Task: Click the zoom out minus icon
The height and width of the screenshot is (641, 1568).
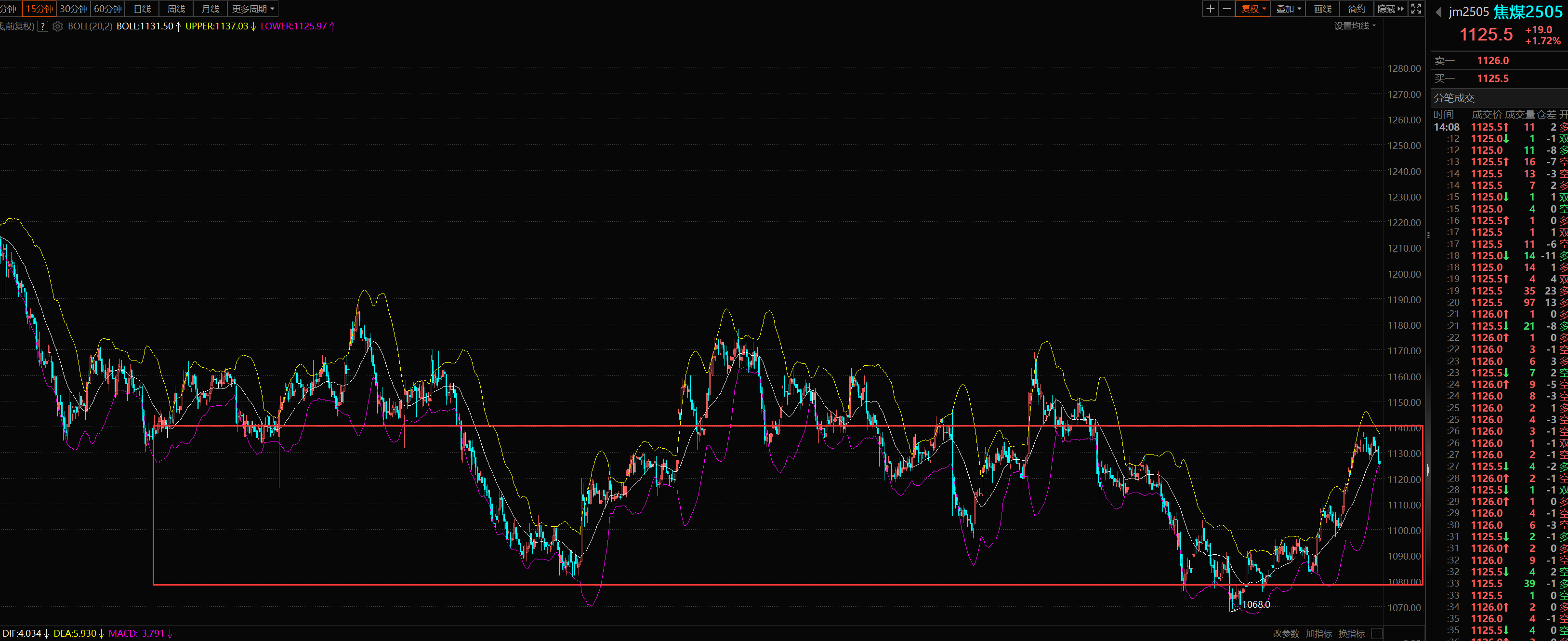Action: click(1226, 9)
